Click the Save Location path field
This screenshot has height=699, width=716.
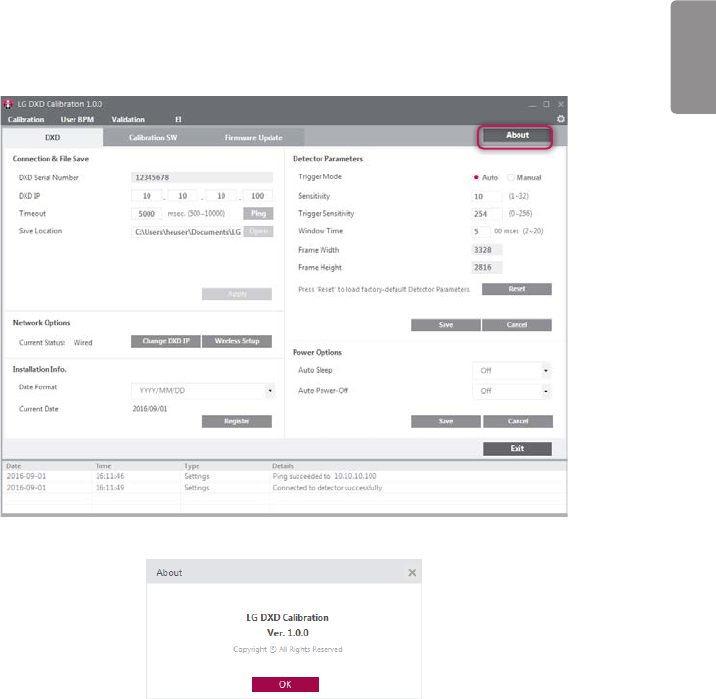(187, 232)
